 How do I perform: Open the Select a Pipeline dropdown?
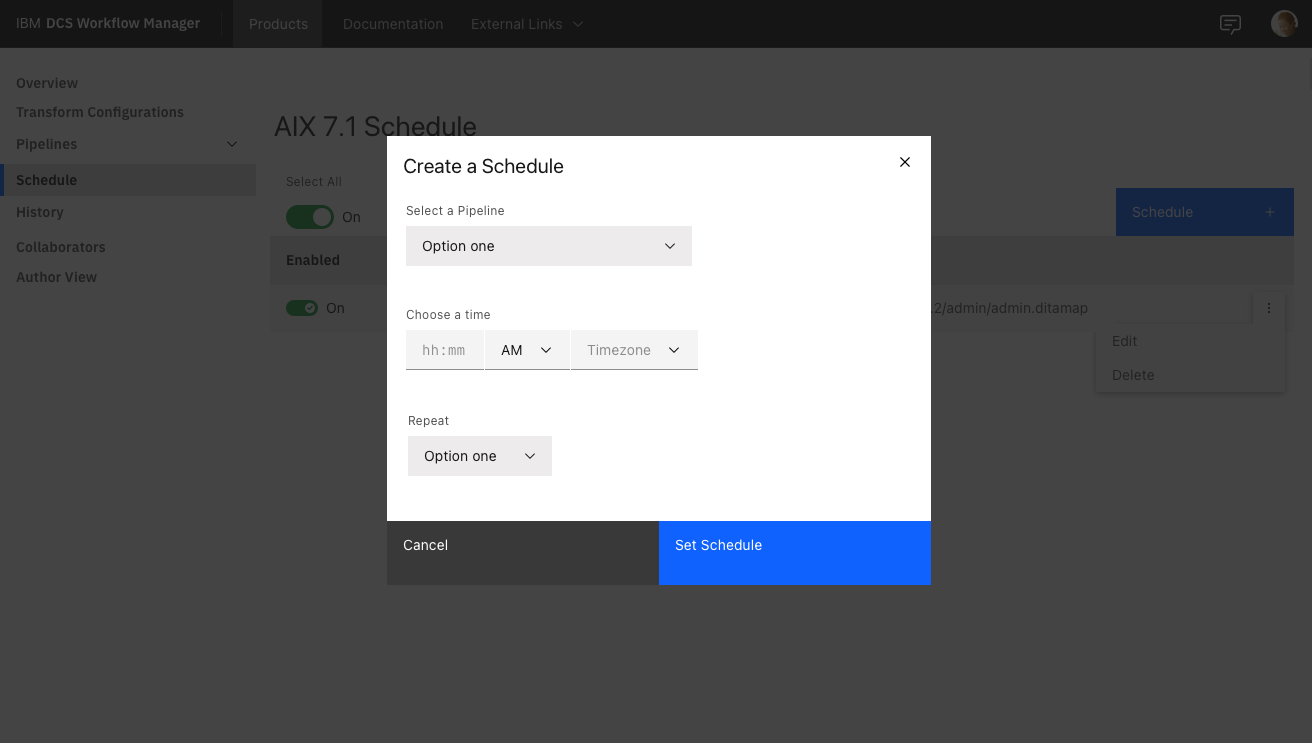[x=549, y=246]
